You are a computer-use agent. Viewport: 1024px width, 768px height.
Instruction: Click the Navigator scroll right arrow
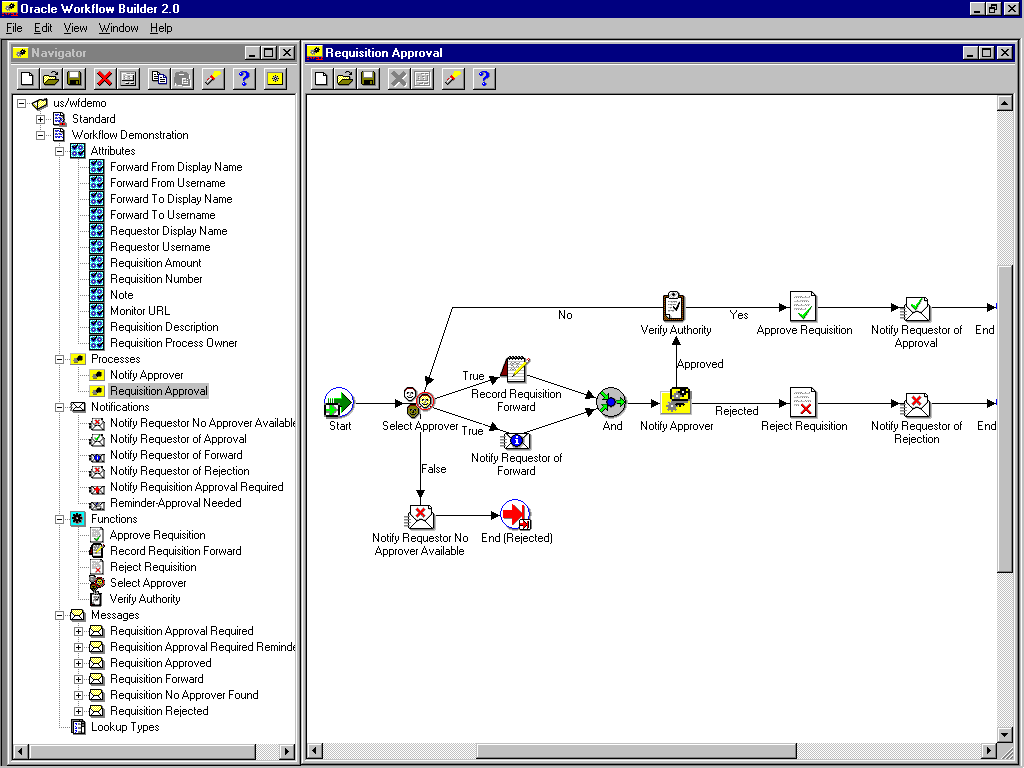point(287,752)
